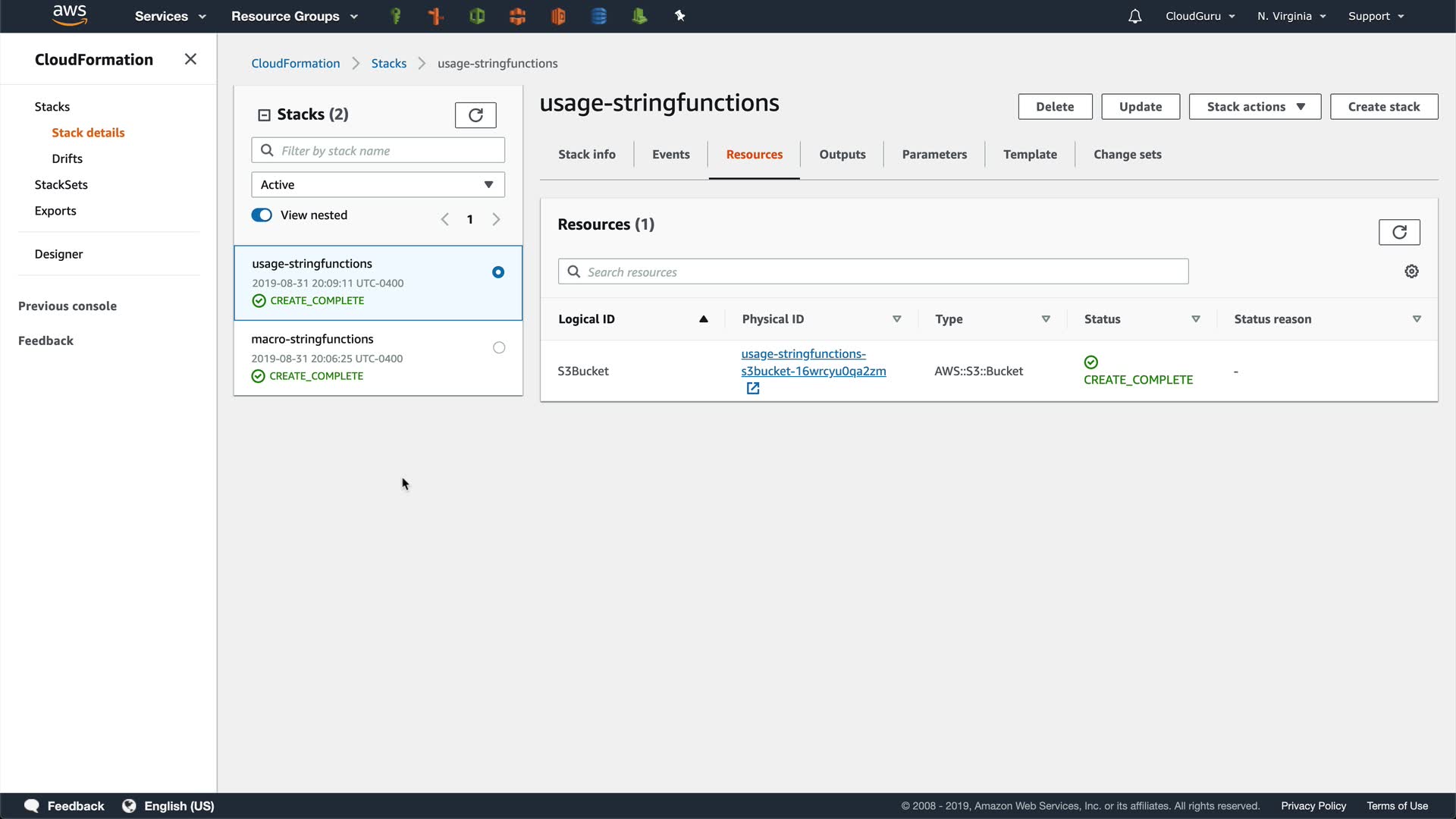Open the Active status filter dropdown
Viewport: 1456px width, 819px height.
click(378, 185)
